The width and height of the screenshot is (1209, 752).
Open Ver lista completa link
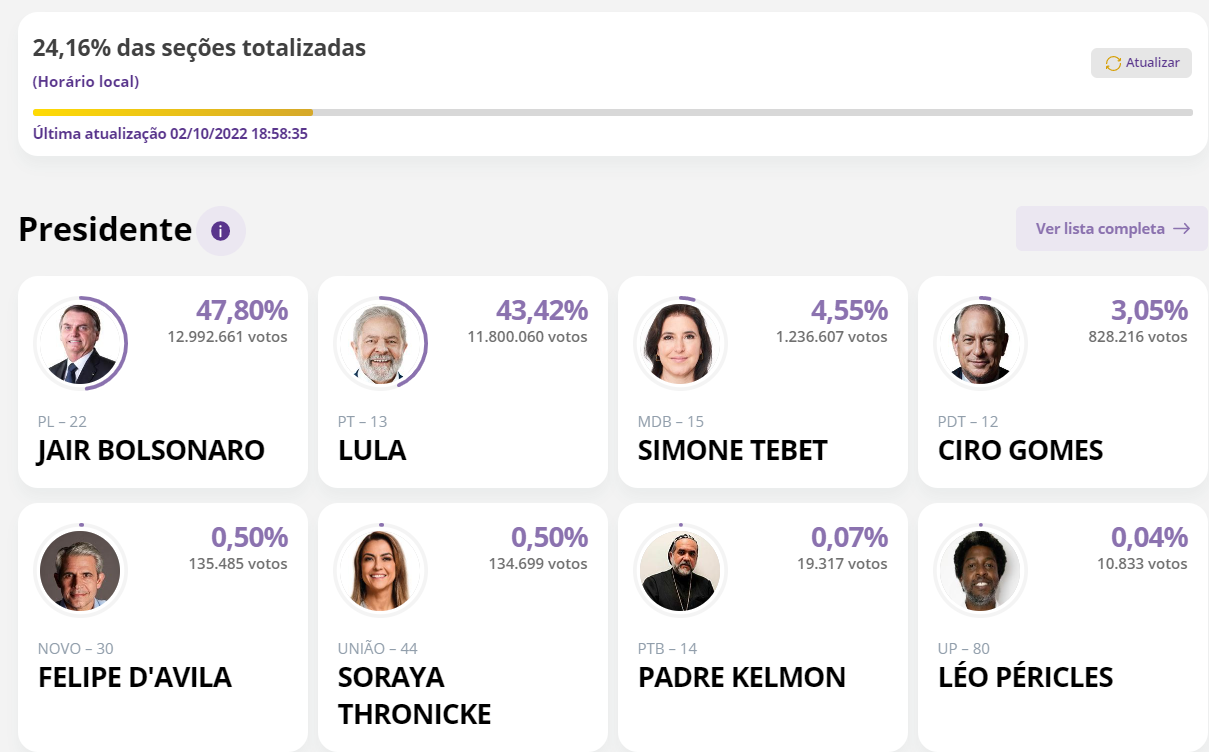point(1112,229)
